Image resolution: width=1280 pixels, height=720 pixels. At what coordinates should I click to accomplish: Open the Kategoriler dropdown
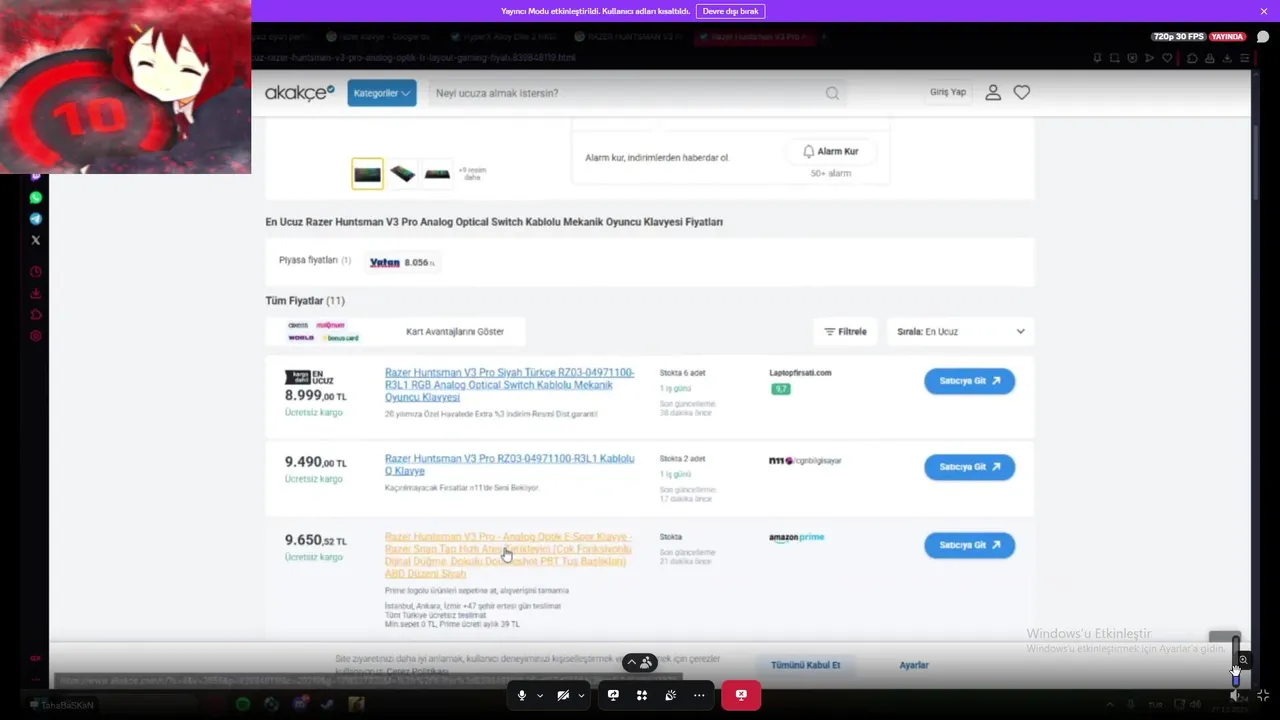[x=382, y=93]
